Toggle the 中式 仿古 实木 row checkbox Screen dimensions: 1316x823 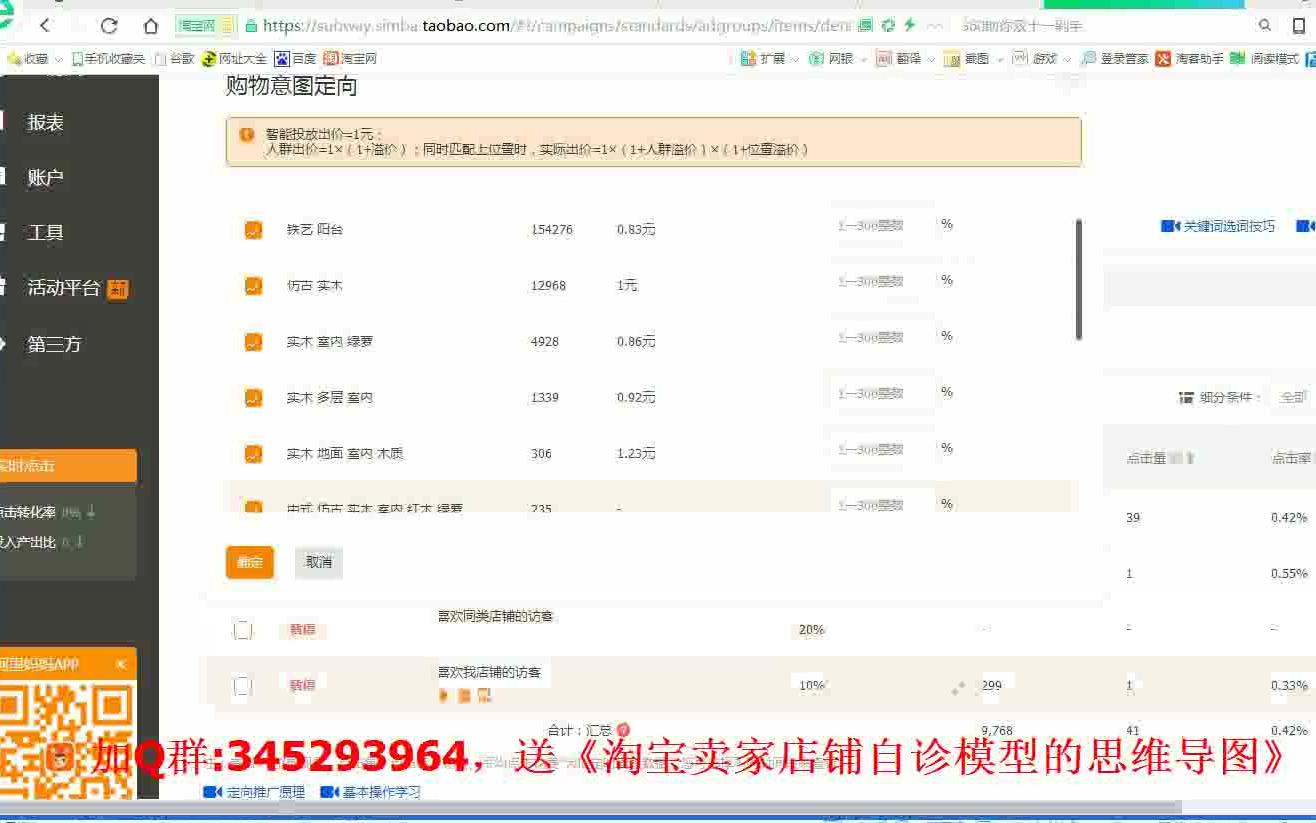coord(254,507)
